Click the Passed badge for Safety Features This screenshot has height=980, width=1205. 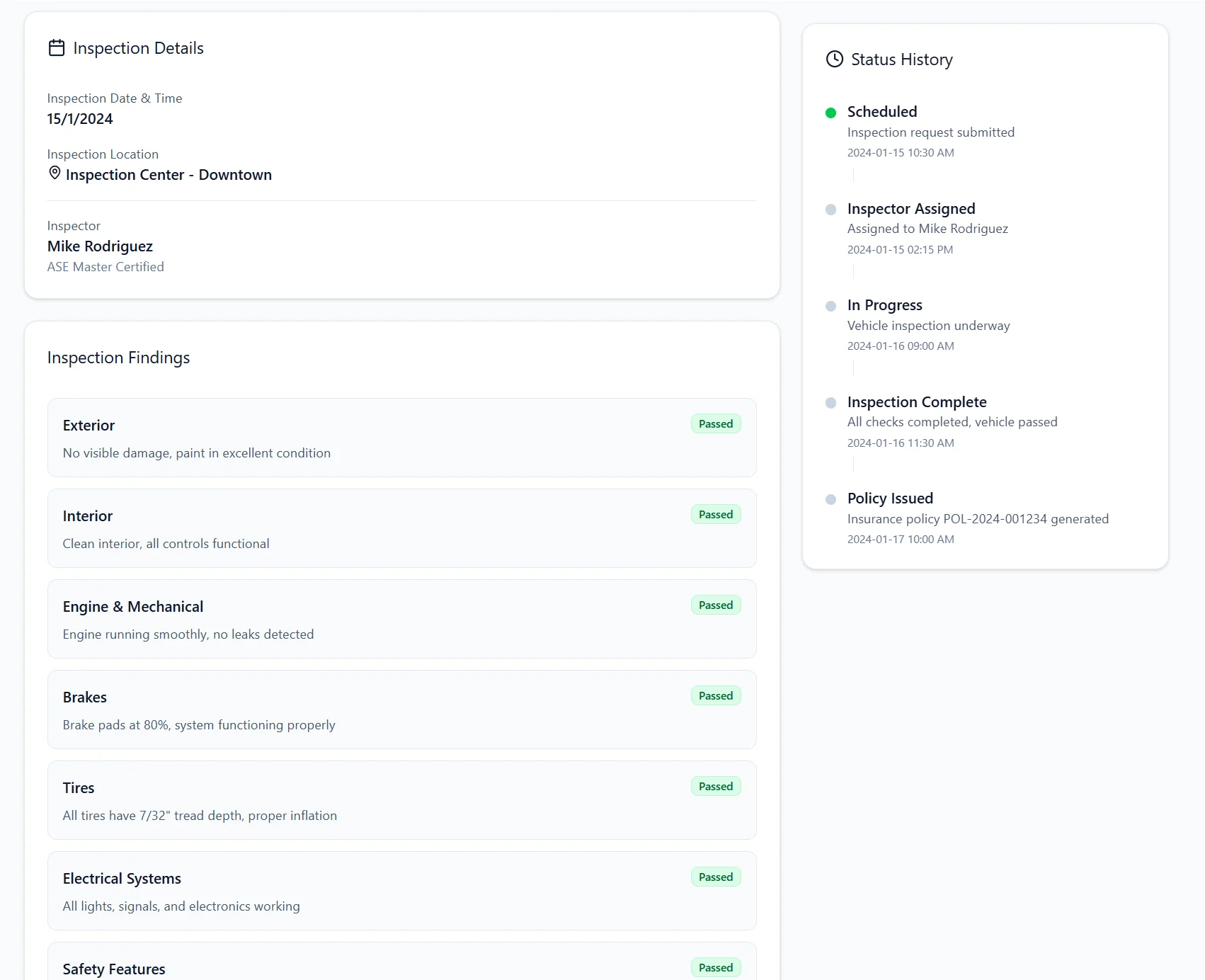715,968
